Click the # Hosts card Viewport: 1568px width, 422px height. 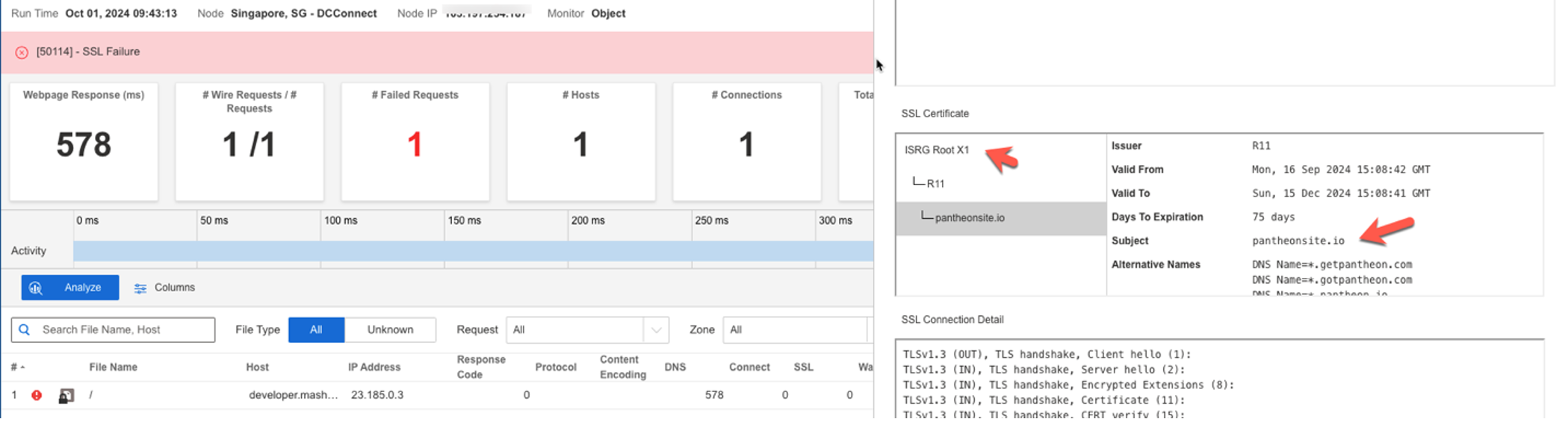tap(581, 142)
